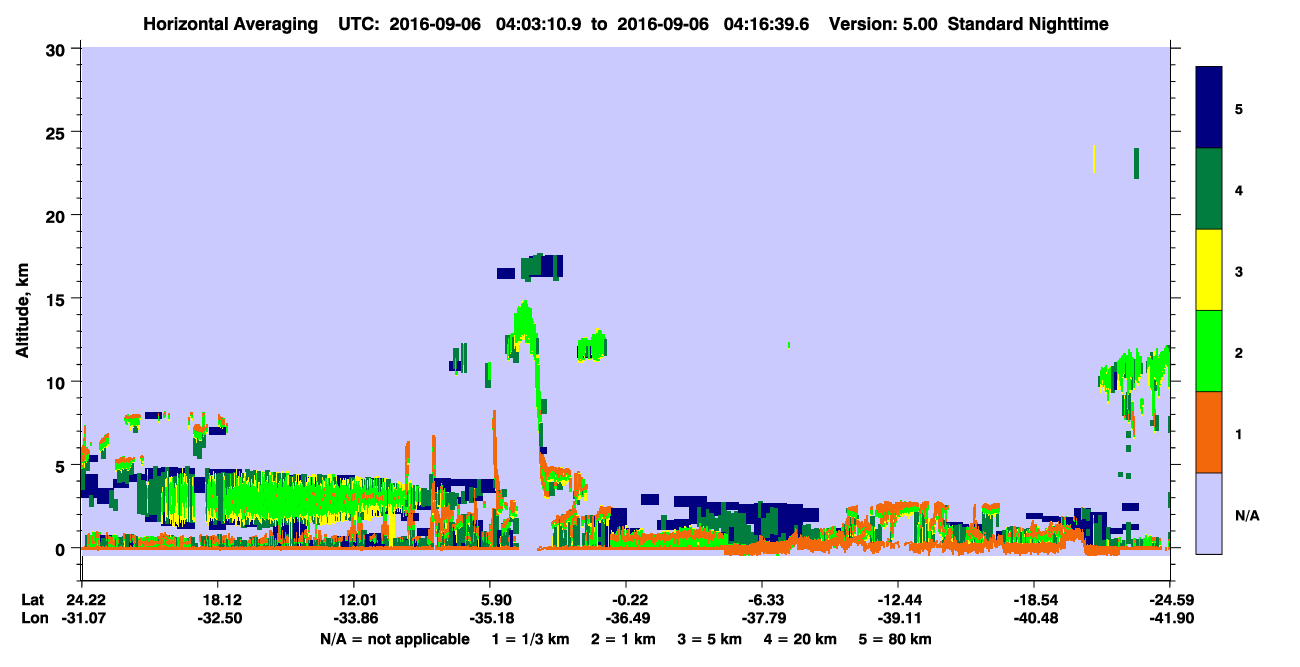1300x667 pixels.
Task: Click the tall green convective tower near 14 km
Action: point(523,325)
